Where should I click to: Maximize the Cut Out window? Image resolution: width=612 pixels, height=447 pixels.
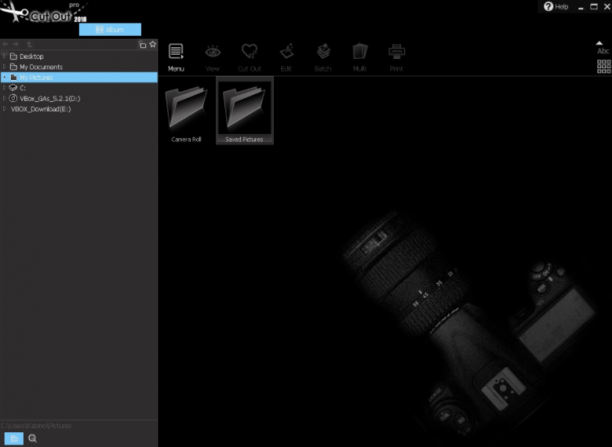594,7
